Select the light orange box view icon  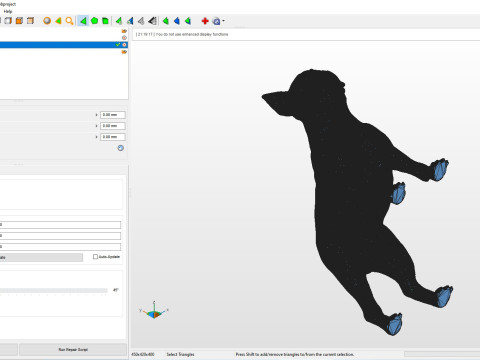pyautogui.click(x=30, y=21)
